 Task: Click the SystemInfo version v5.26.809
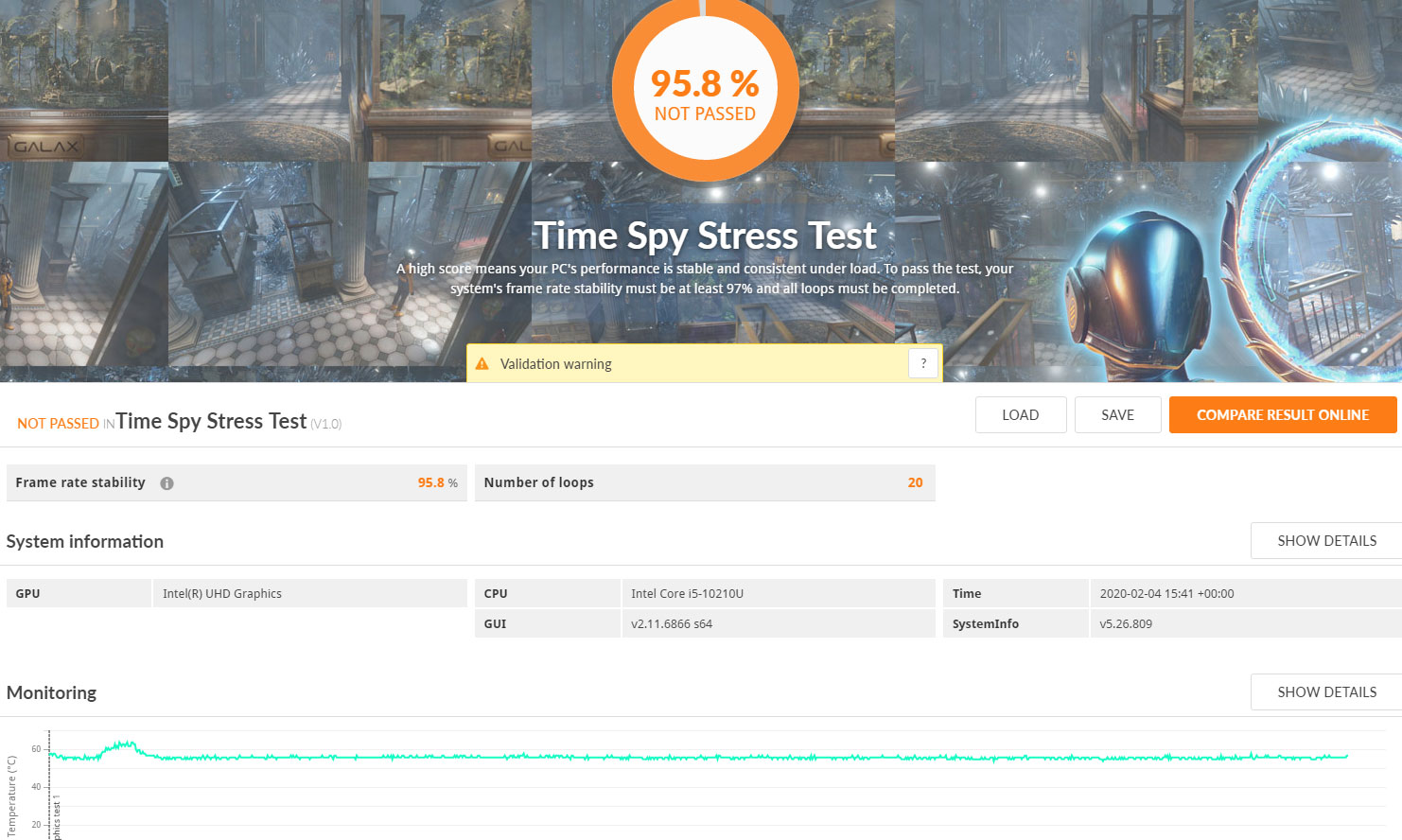[1126, 624]
